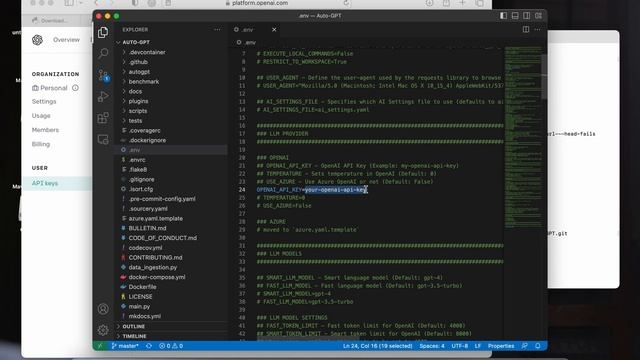The image size is (640, 360).
Task: Open the Extensions view icon
Action: [103, 118]
